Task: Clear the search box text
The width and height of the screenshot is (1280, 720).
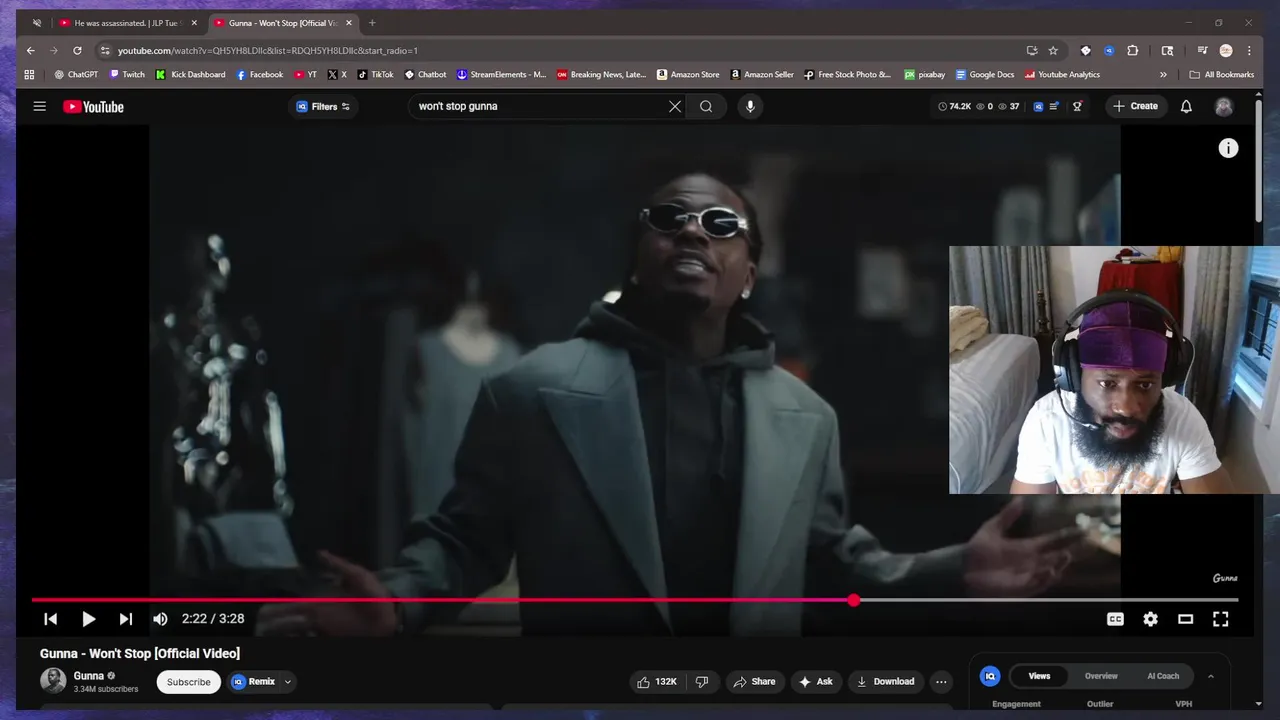Action: click(675, 106)
